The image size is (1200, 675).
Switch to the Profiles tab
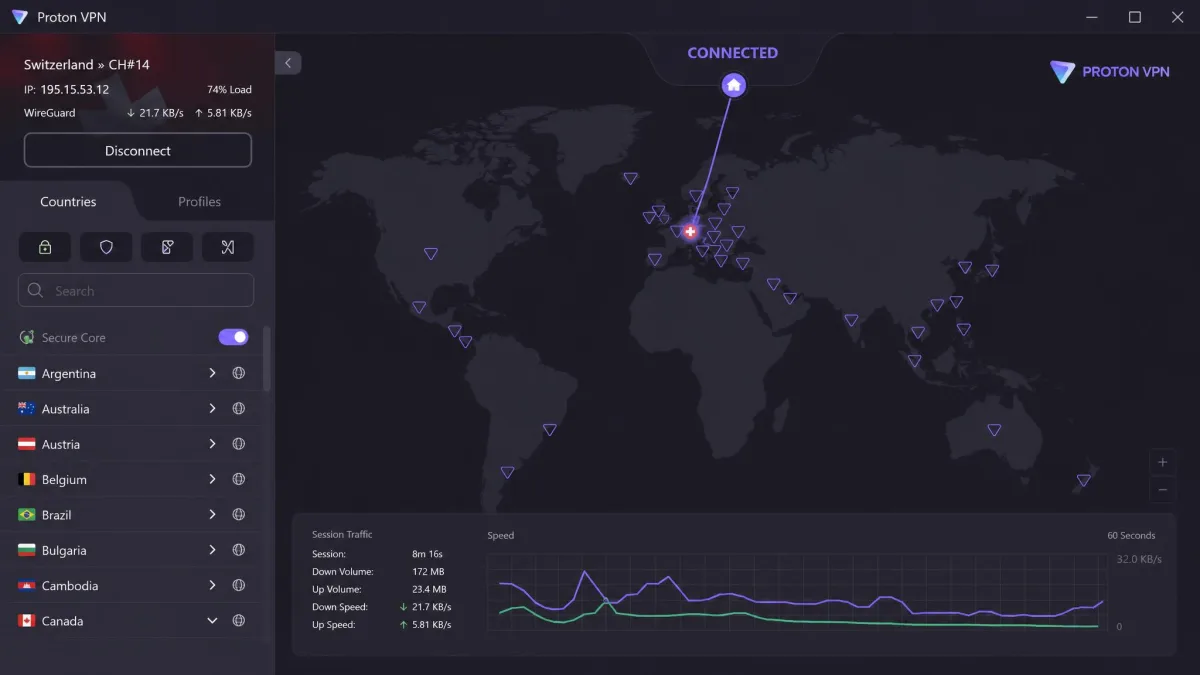[x=199, y=202]
